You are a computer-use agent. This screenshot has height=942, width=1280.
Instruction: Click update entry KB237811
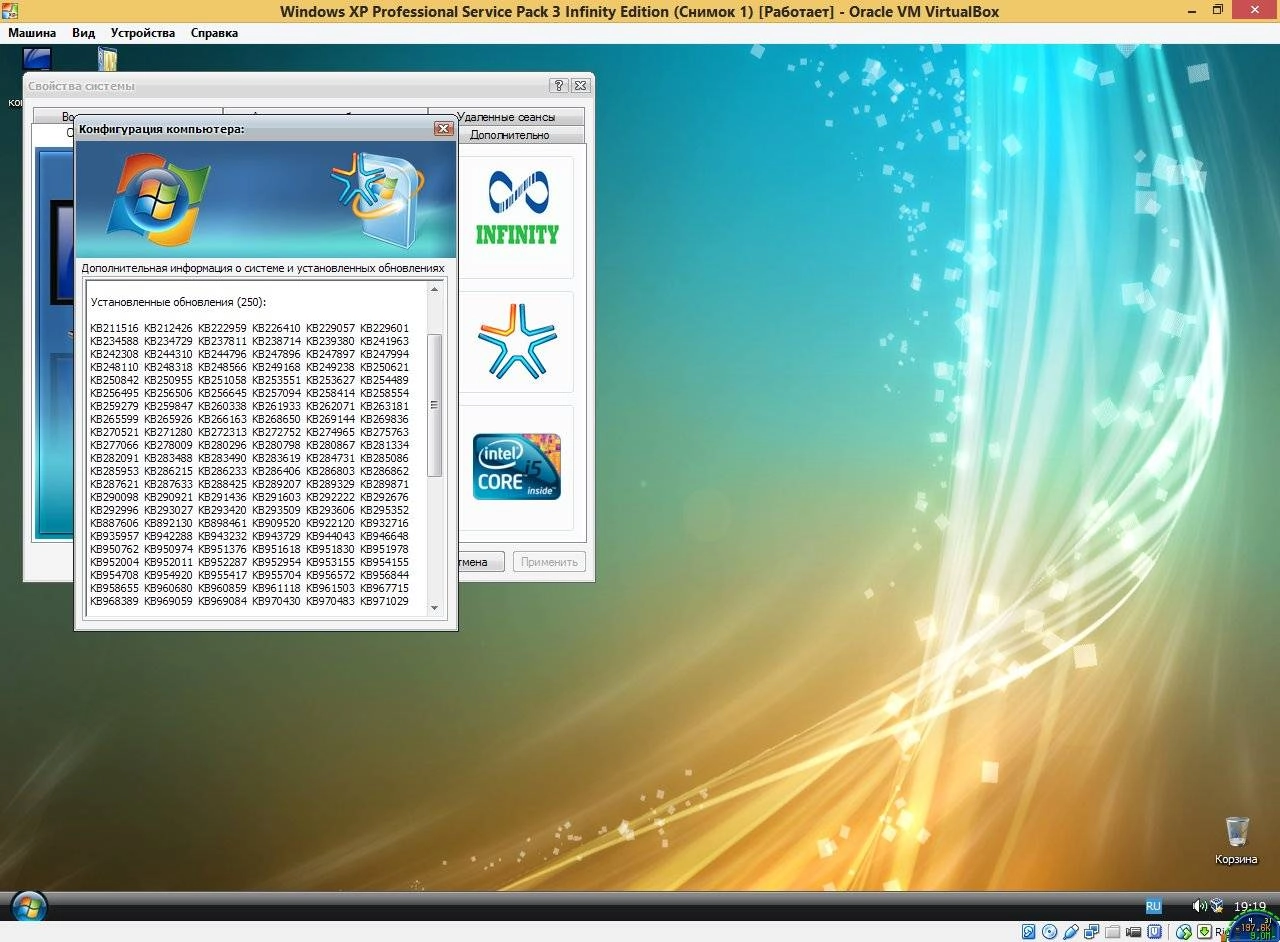(222, 341)
